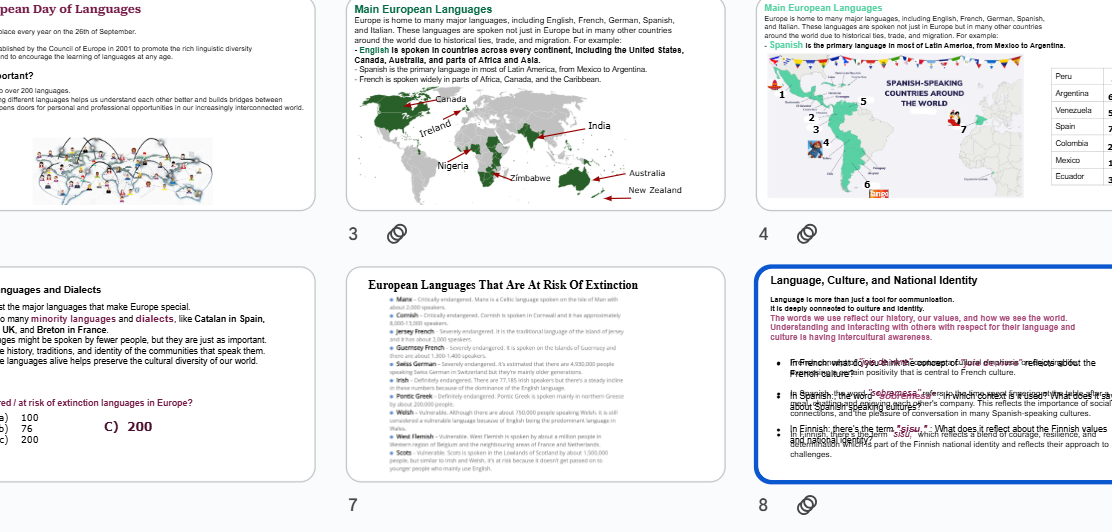Click the slide number 7 label
Screen dimensions: 1112x532
(353, 505)
